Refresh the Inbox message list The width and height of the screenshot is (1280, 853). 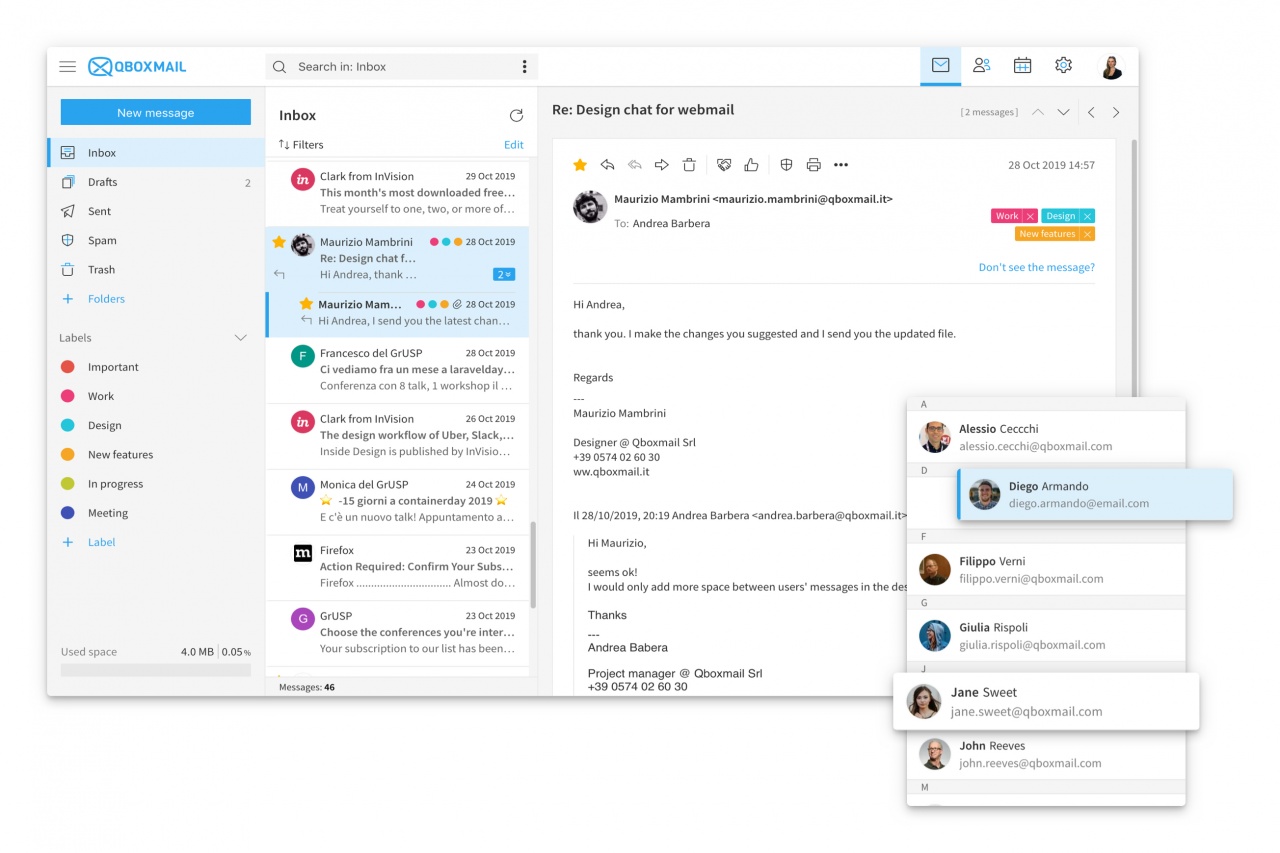coord(516,116)
